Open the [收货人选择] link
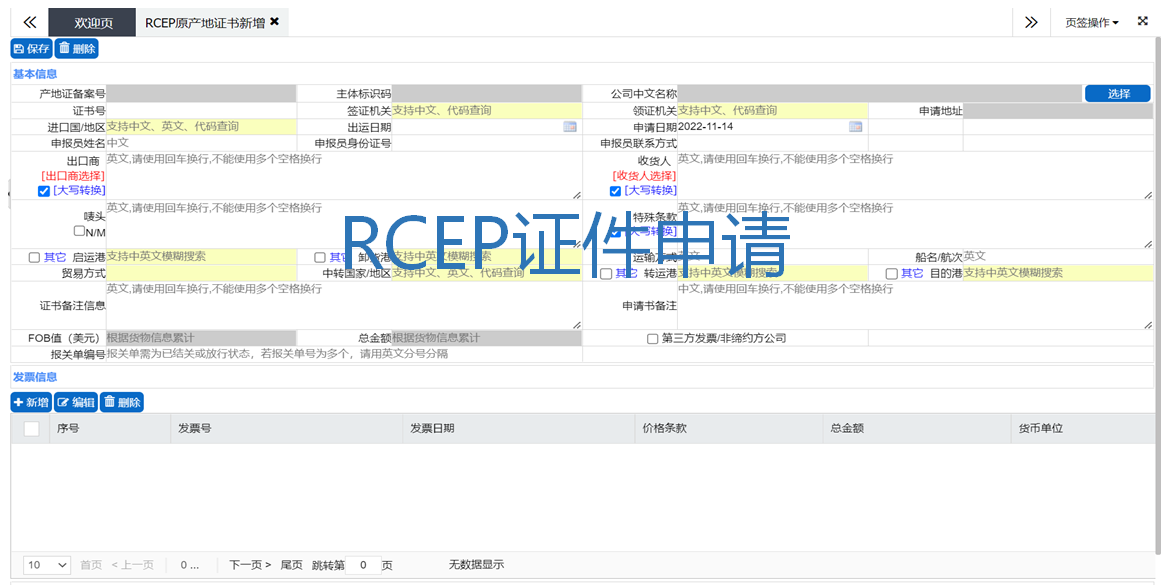 pyautogui.click(x=644, y=176)
